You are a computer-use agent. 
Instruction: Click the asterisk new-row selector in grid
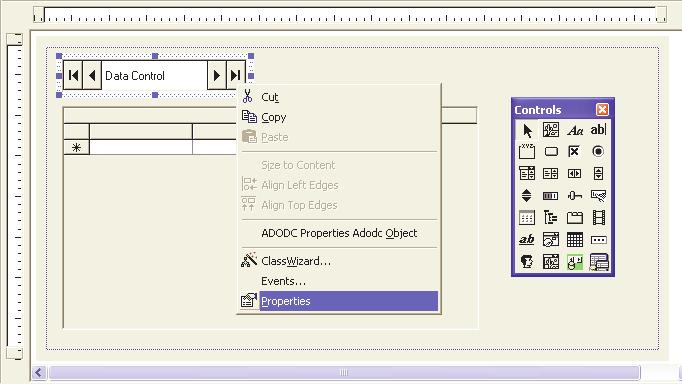[77, 147]
